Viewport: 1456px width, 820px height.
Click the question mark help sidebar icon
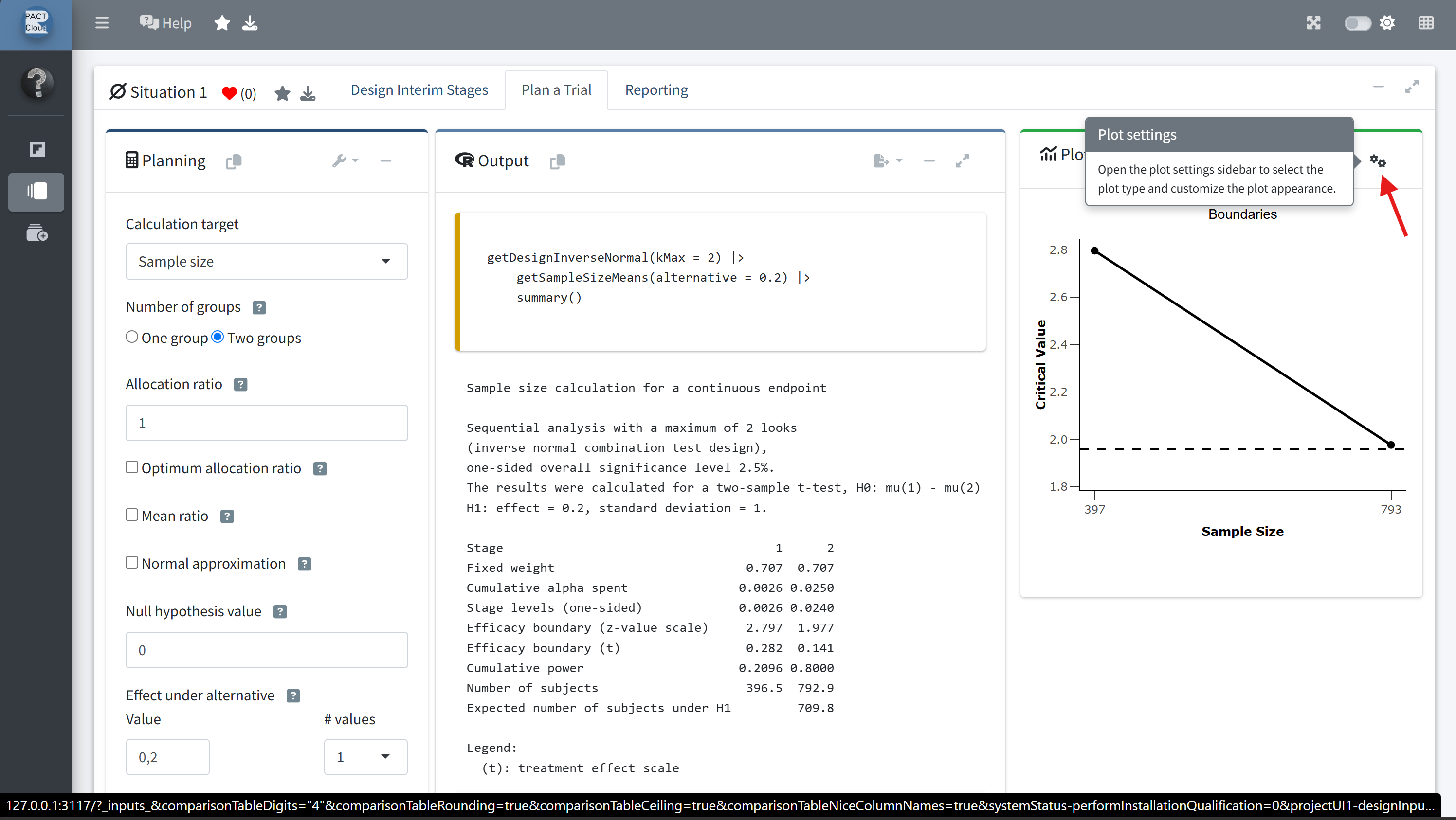[37, 83]
